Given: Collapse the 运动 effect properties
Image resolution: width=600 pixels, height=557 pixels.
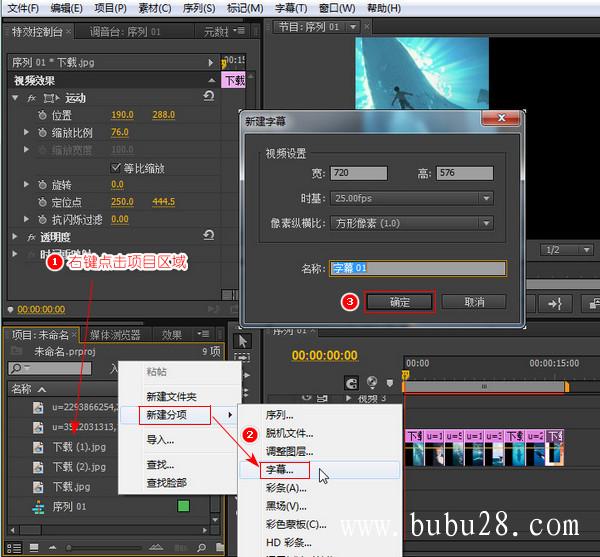Looking at the screenshot, I should pyautogui.click(x=15, y=98).
